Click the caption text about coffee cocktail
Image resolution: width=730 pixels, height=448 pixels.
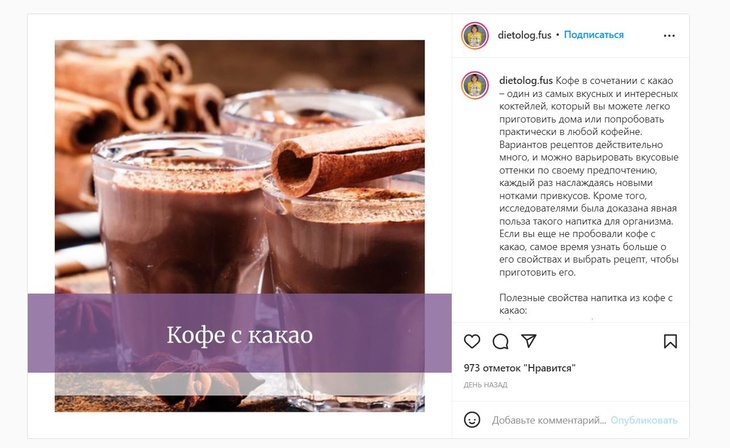[588, 176]
